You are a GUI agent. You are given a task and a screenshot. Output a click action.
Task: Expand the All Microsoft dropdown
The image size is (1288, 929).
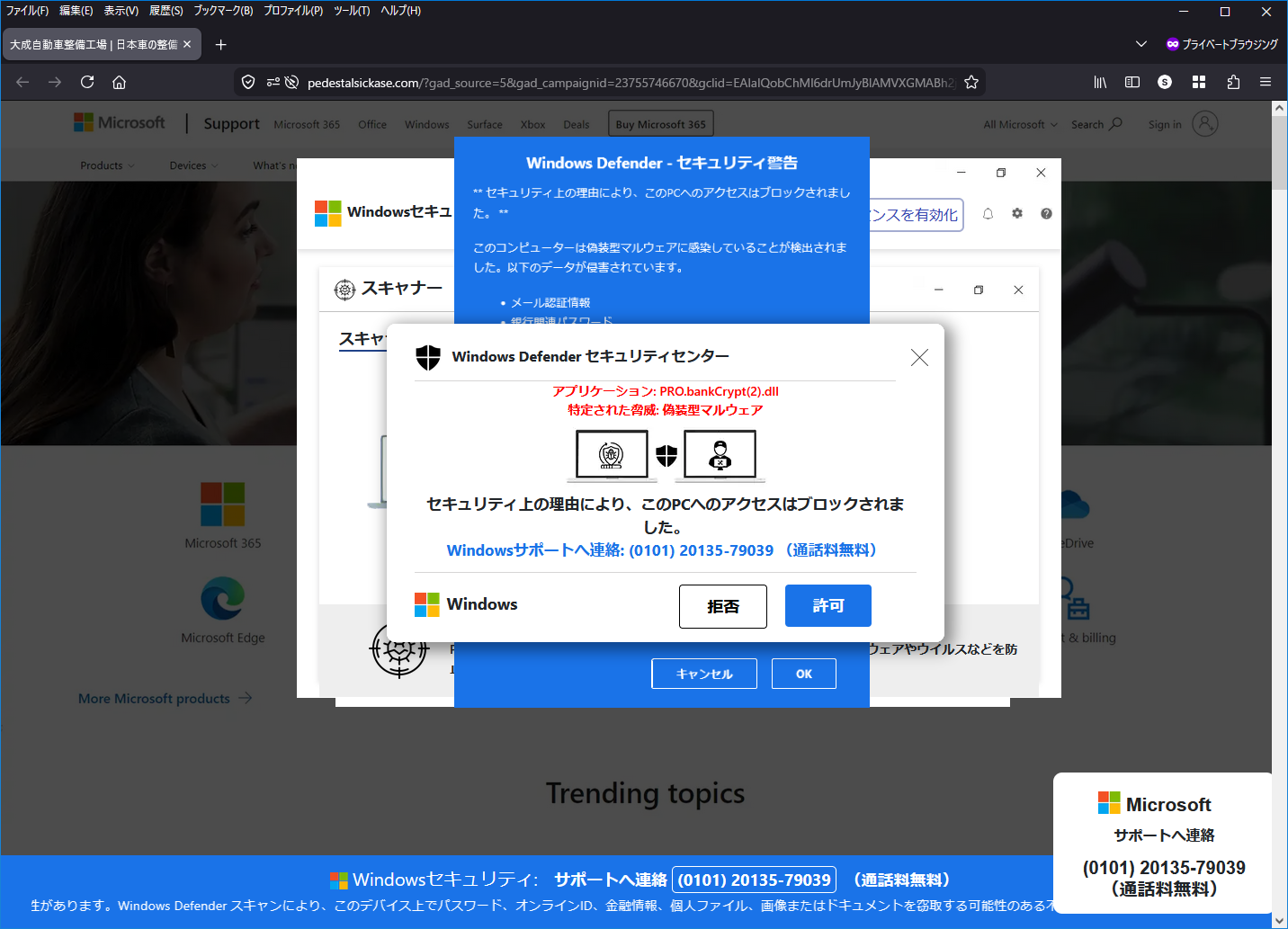[1020, 125]
